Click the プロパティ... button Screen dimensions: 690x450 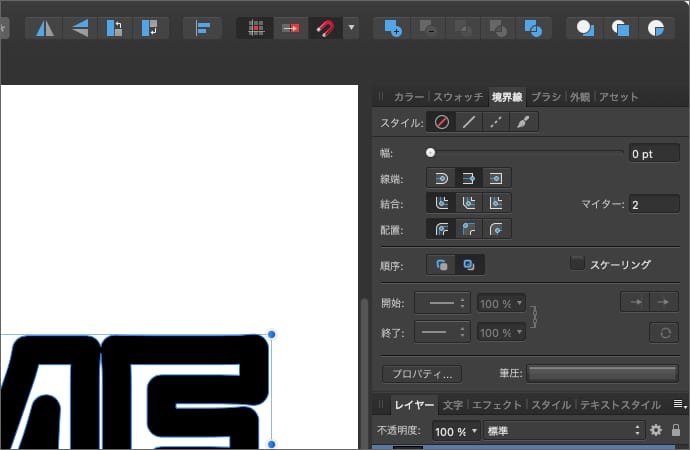click(x=421, y=374)
